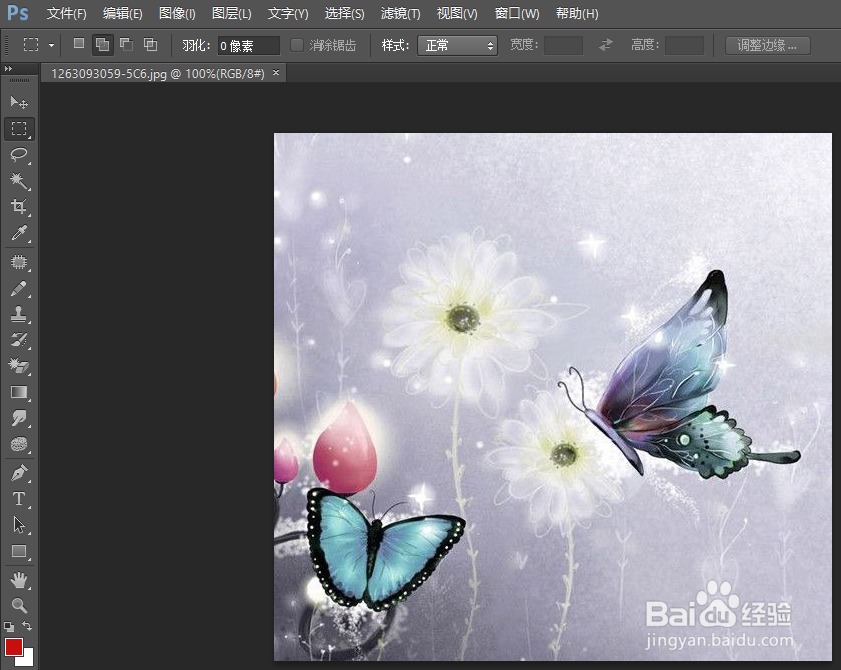Swap foreground and background colors
Image resolution: width=841 pixels, height=670 pixels.
coord(27,626)
